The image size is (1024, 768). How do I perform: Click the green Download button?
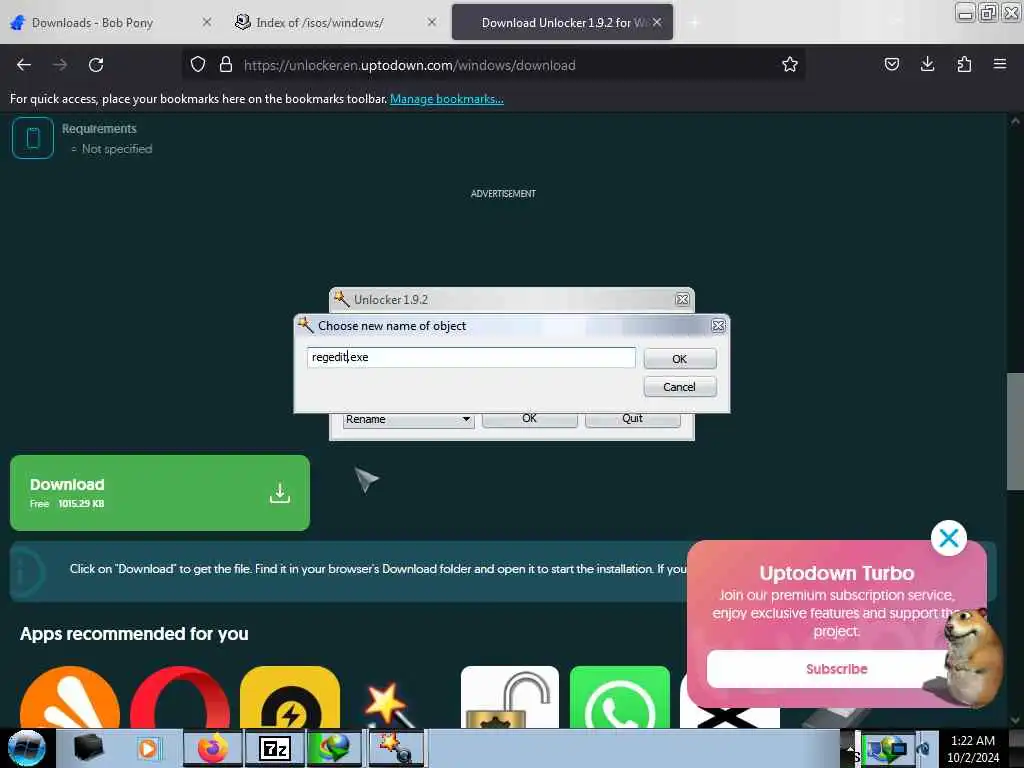click(160, 493)
